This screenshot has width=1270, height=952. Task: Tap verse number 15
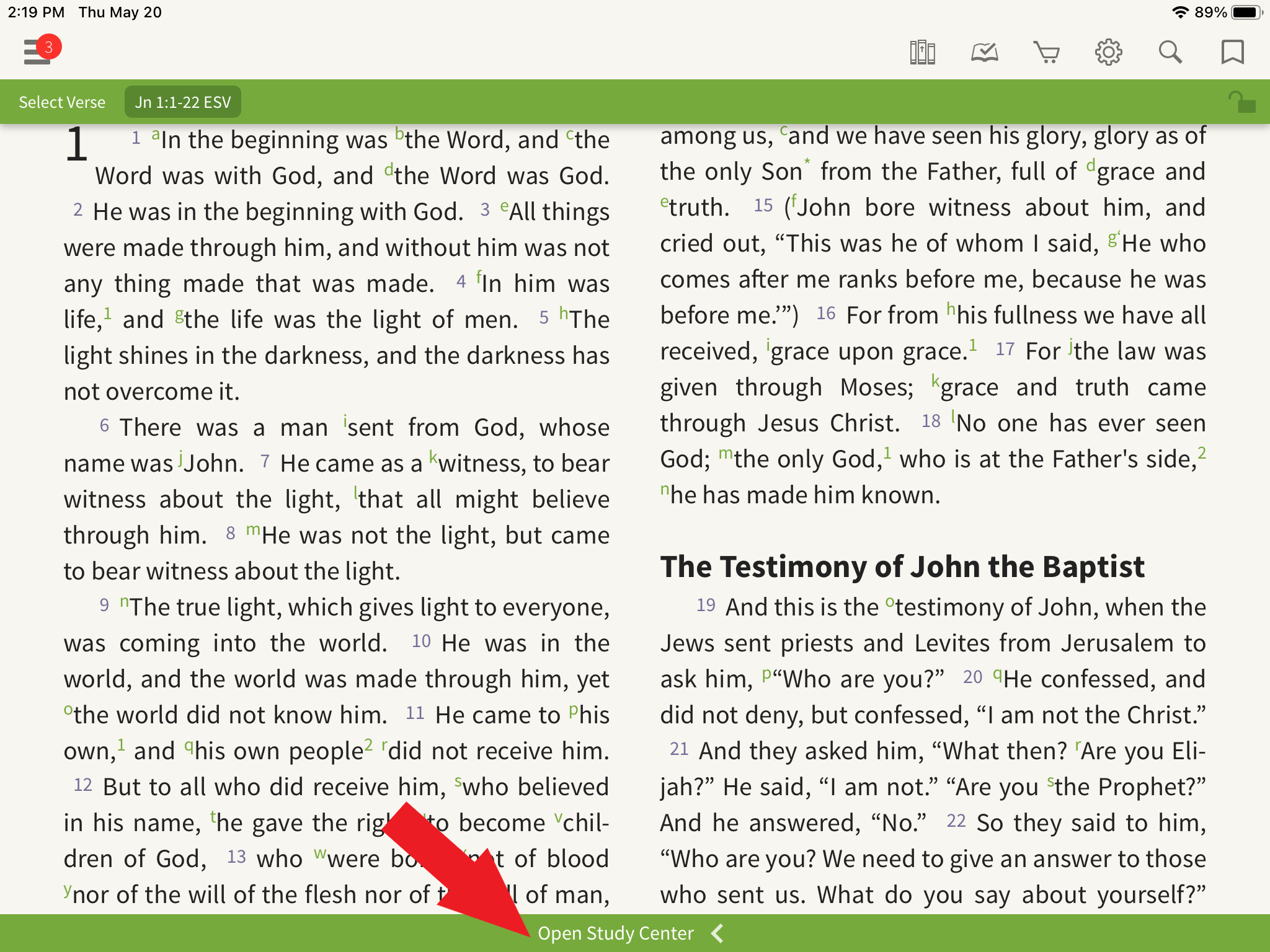763,206
